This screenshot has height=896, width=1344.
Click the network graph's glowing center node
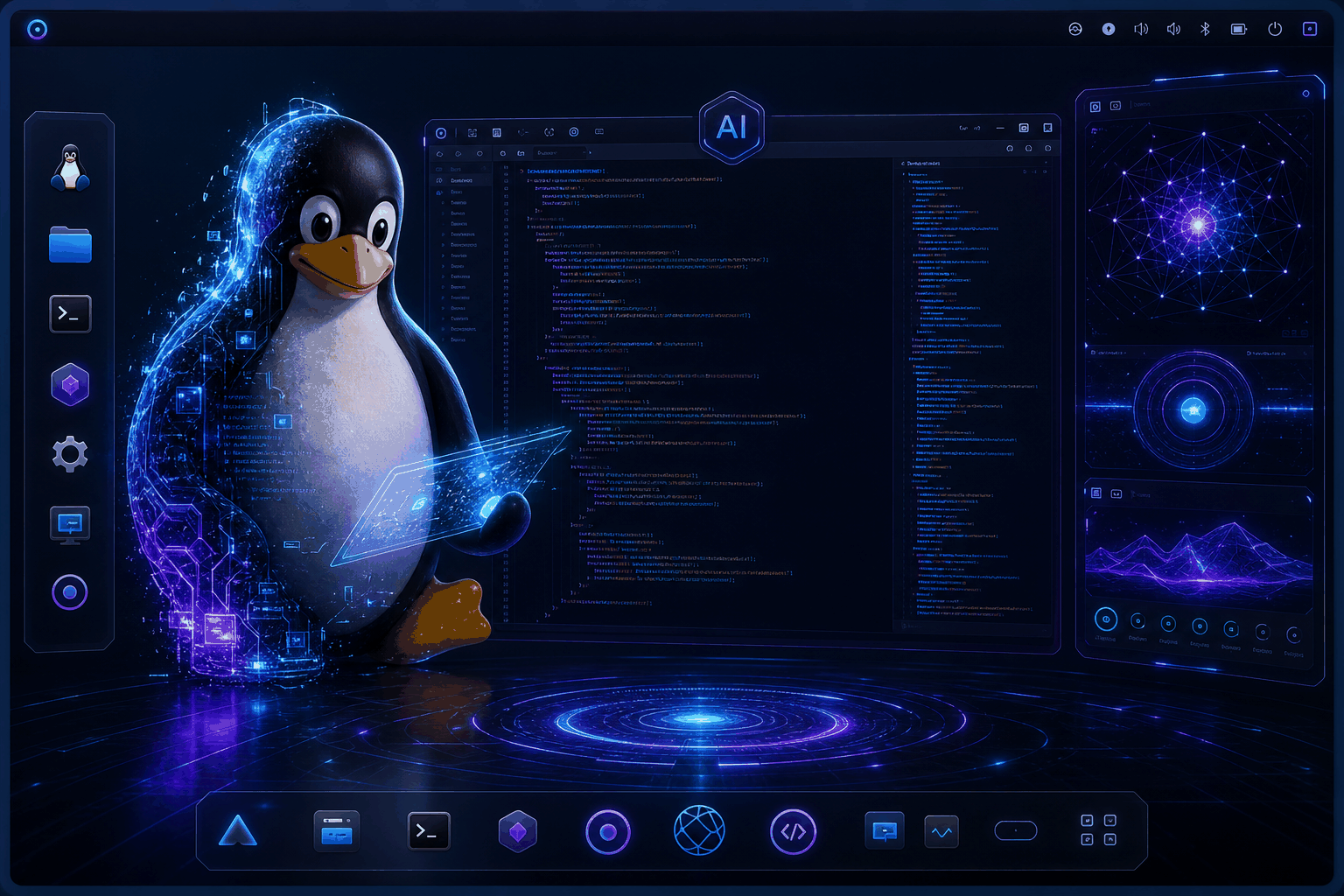(x=1199, y=225)
